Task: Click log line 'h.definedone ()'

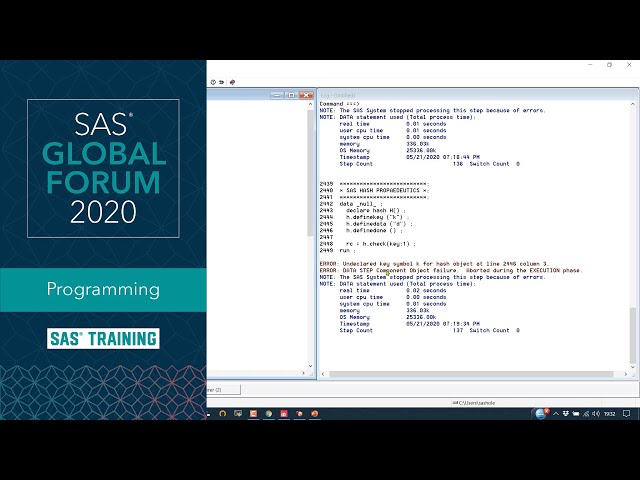Action: (374, 230)
